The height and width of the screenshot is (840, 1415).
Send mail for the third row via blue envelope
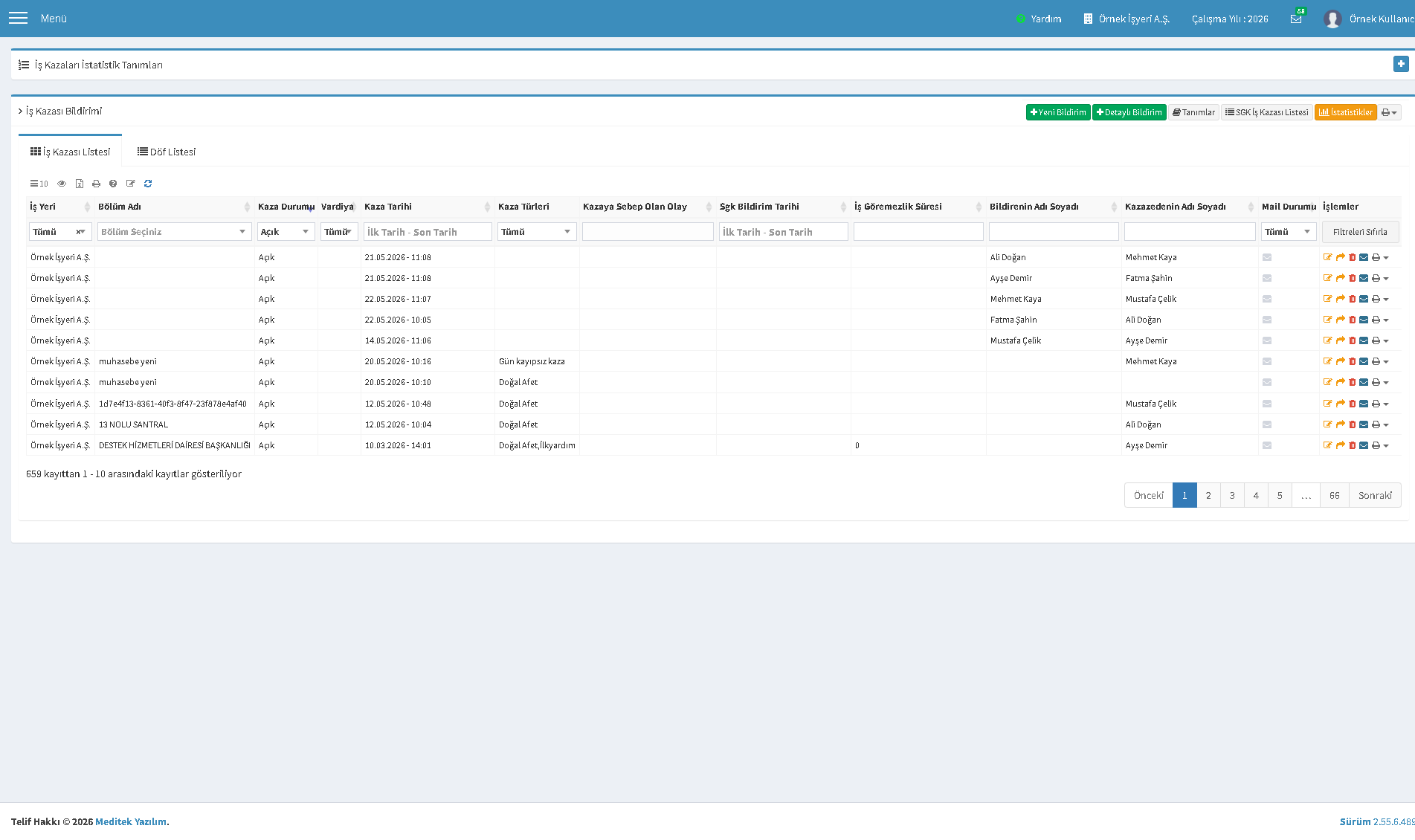[x=1364, y=299]
